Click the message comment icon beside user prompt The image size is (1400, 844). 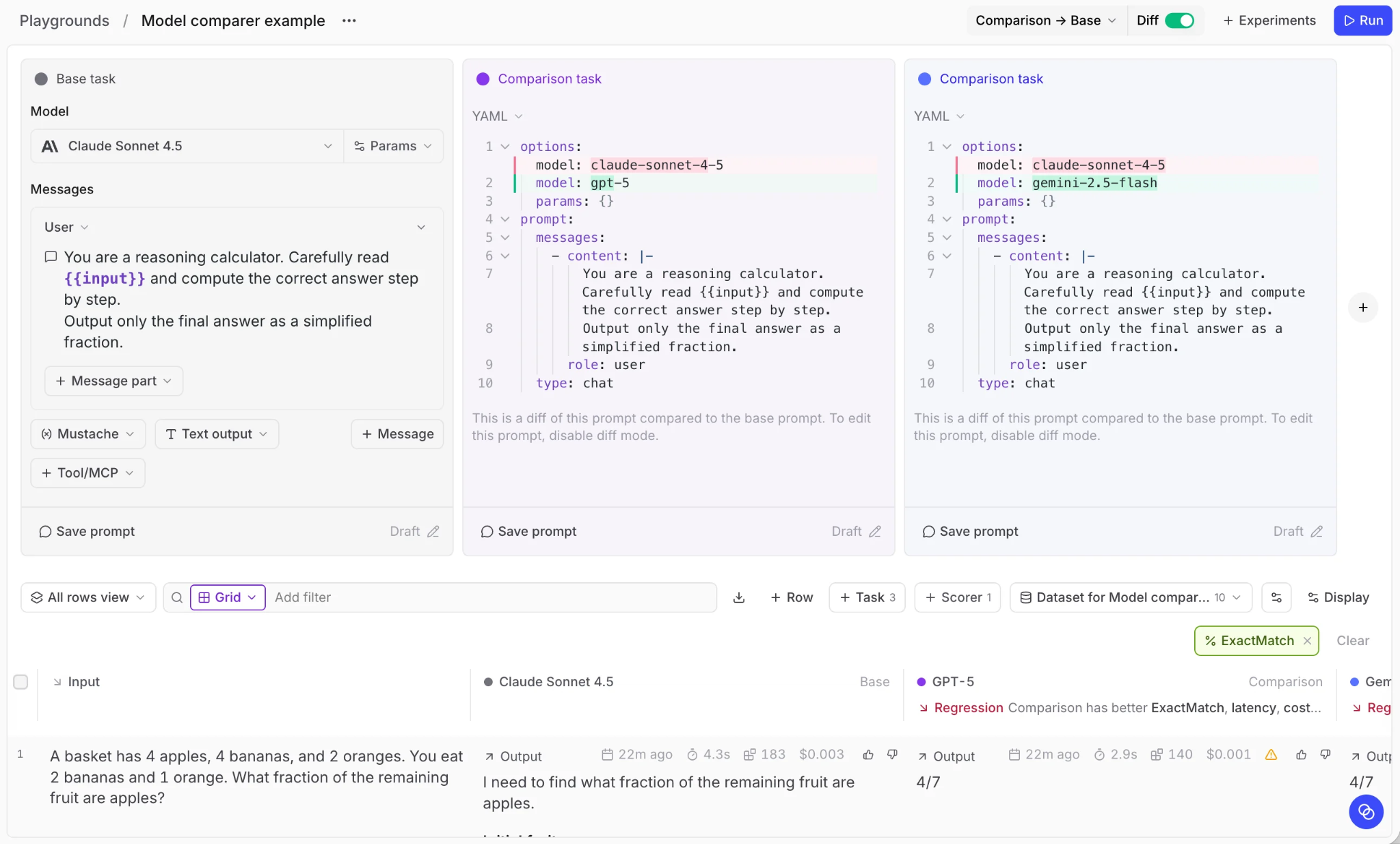click(51, 257)
